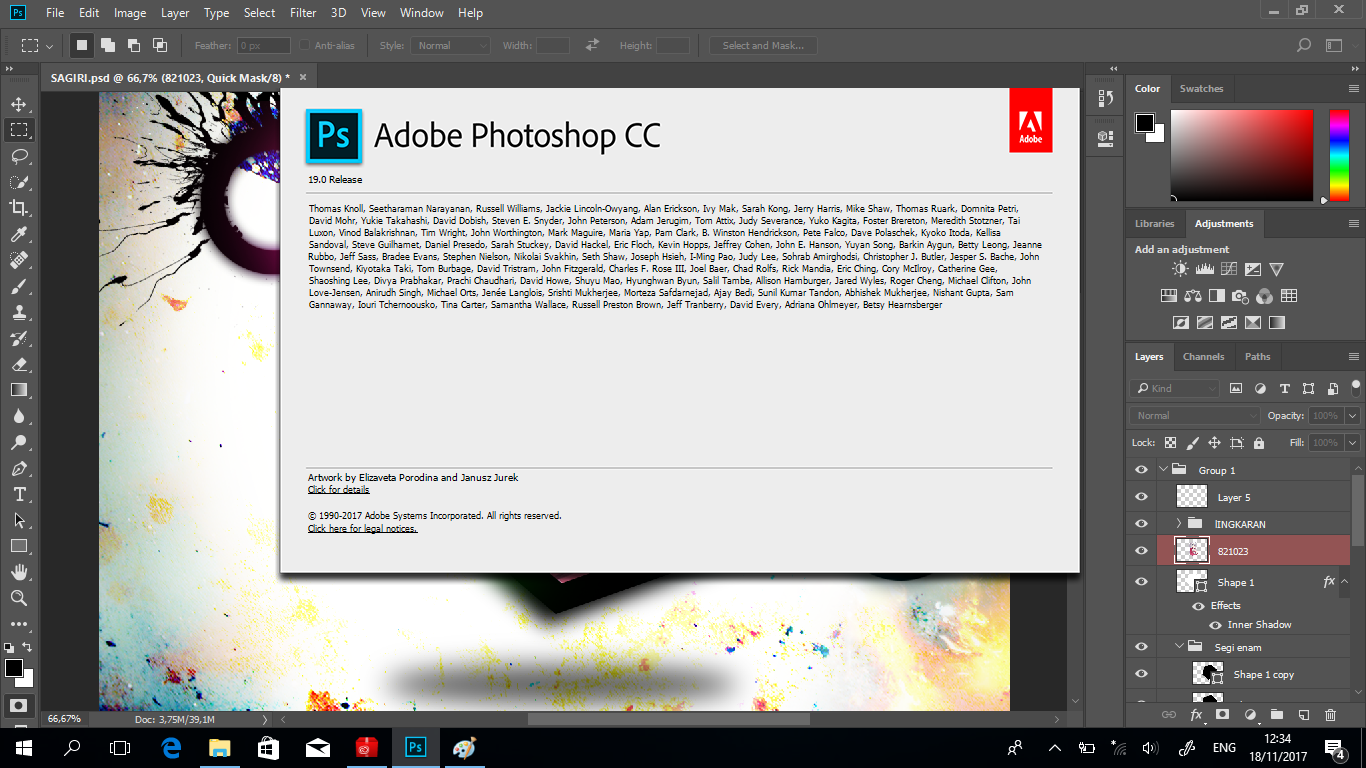Select the Crop tool
This screenshot has width=1366, height=768.
pyautogui.click(x=18, y=208)
